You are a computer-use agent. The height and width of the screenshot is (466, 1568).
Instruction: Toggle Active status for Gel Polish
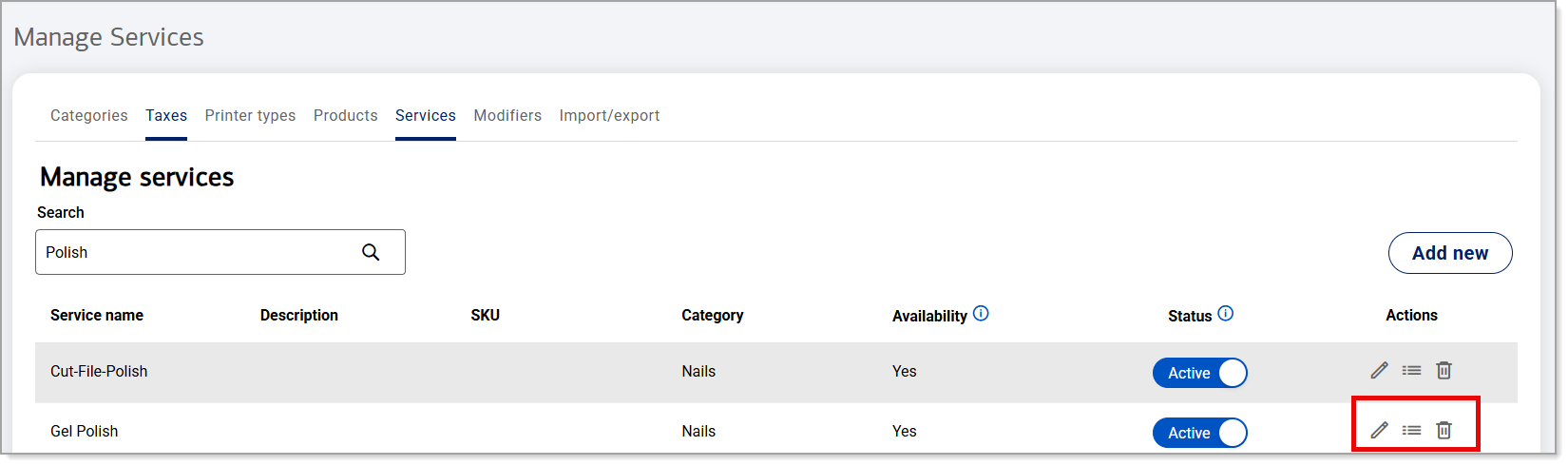click(x=1200, y=433)
